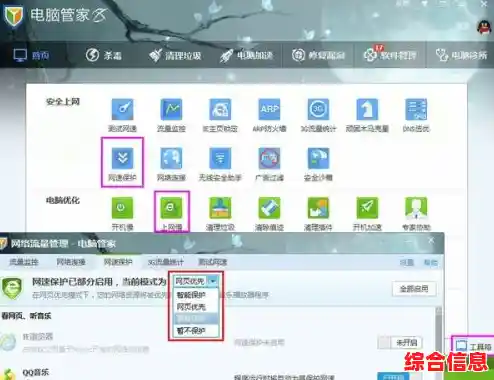Open the 清除痕迹 eraser tool
The width and height of the screenshot is (494, 380).
(x=269, y=213)
